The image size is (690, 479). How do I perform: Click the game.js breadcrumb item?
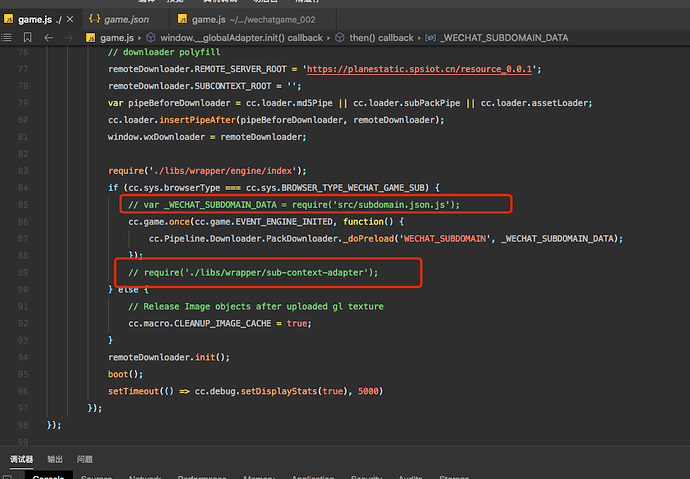117,38
